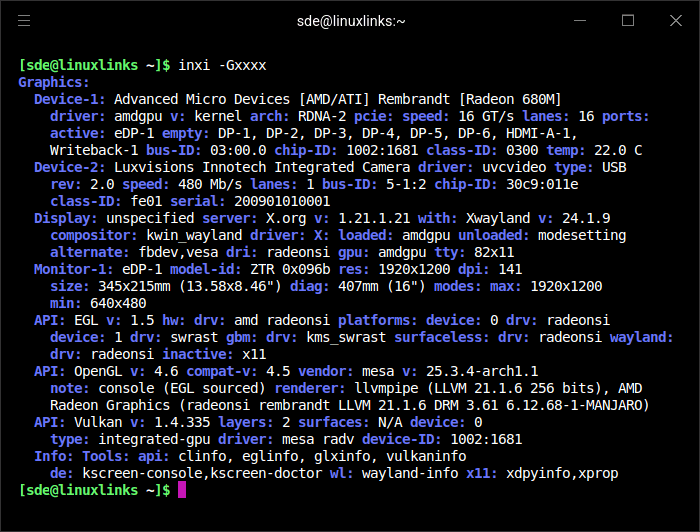Click the magenta cursor block at the prompt
The height and width of the screenshot is (532, 700).
click(x=182, y=490)
